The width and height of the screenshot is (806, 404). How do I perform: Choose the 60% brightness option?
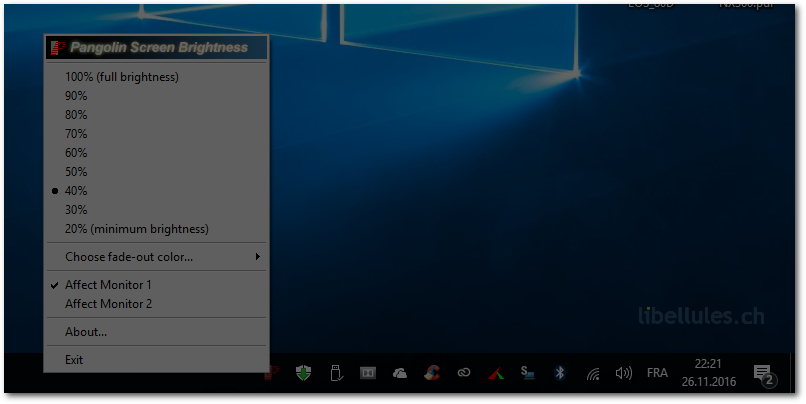coord(157,153)
